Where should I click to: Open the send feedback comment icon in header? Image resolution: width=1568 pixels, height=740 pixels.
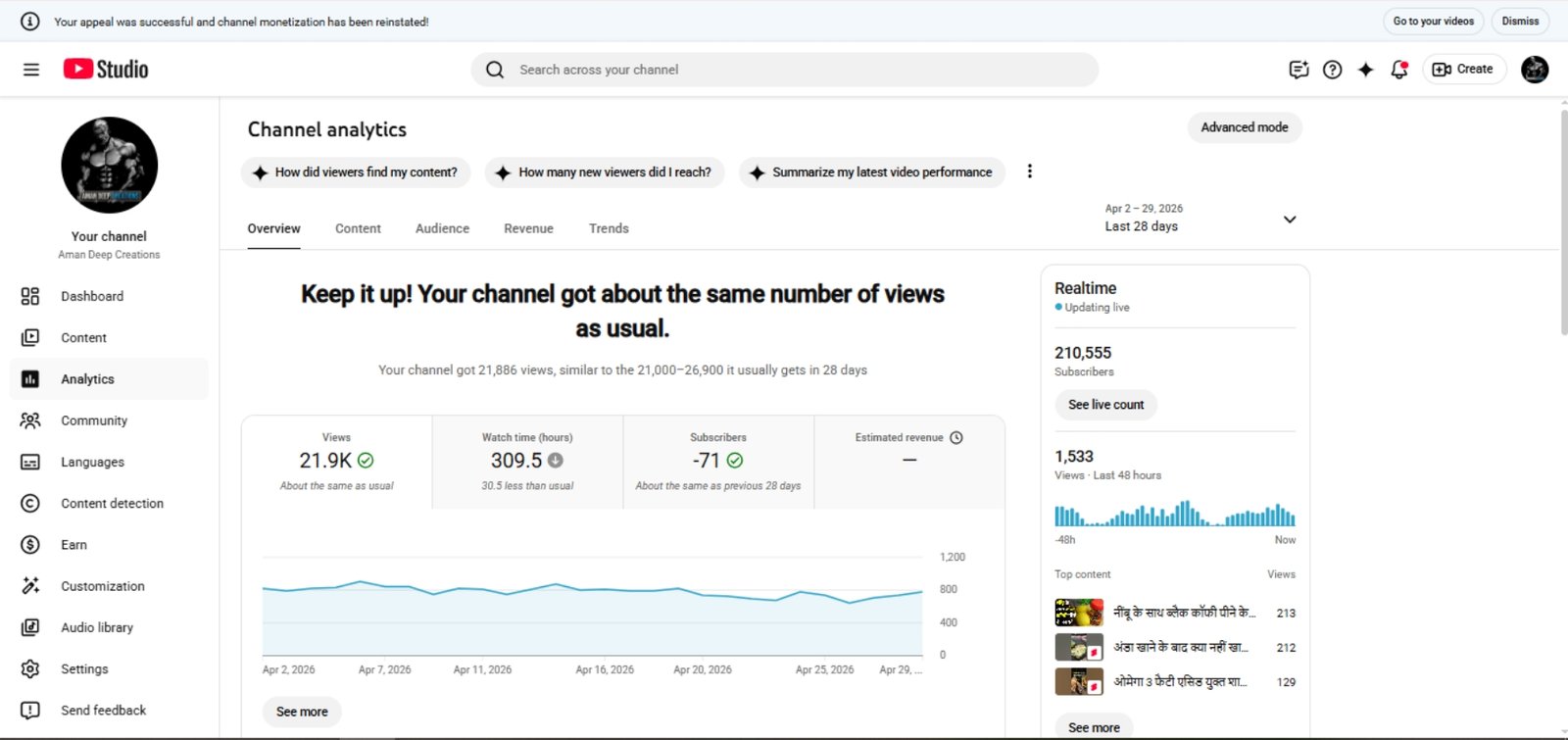pyautogui.click(x=1298, y=70)
